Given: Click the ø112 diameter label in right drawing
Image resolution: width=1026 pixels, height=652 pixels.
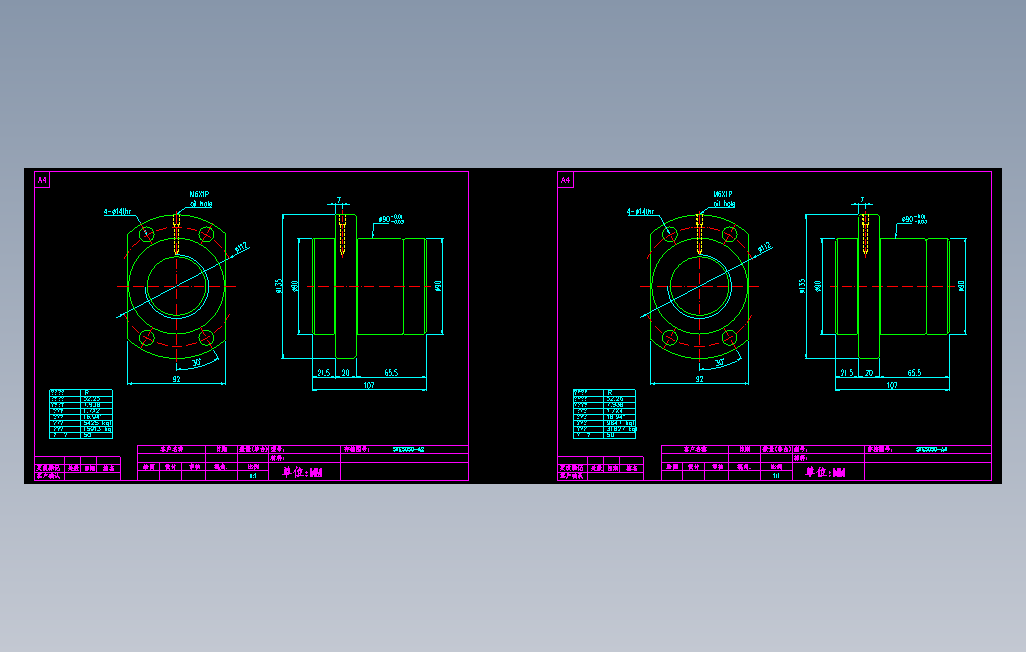Looking at the screenshot, I should 764,248.
